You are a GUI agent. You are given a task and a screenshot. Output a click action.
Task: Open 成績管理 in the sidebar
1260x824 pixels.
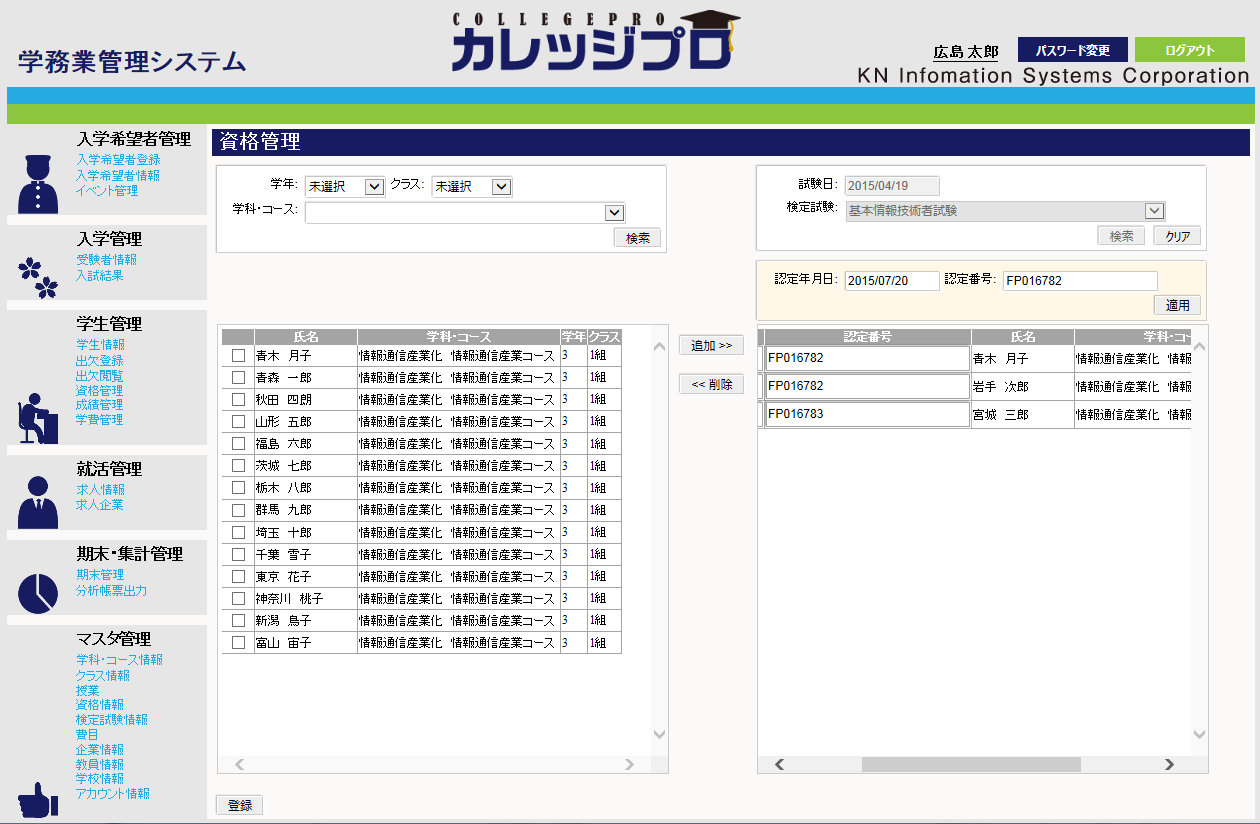[100, 405]
